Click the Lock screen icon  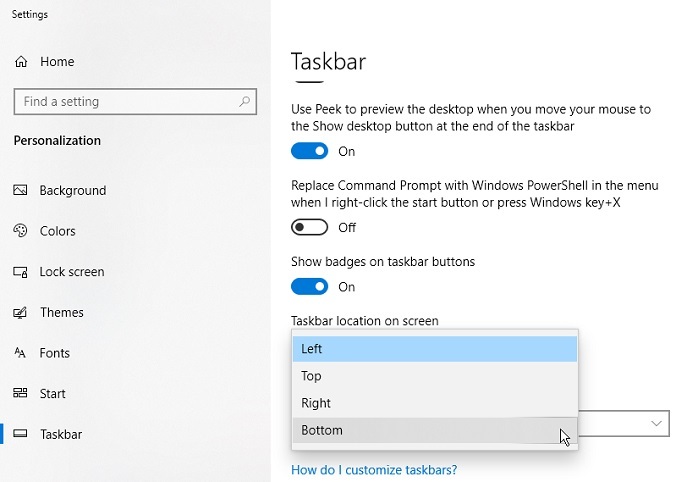[20, 271]
